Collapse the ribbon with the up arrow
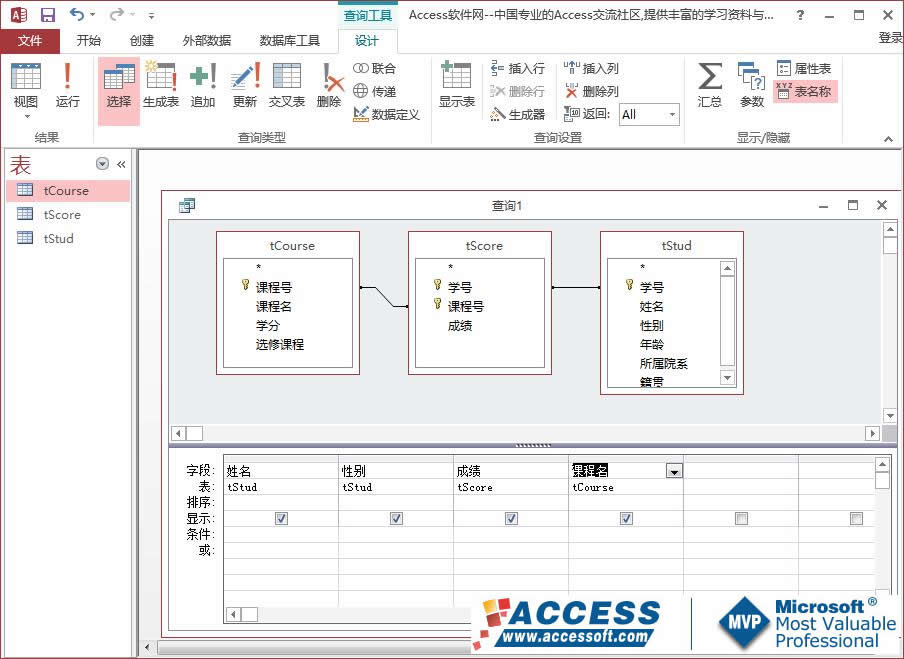Viewport: 904px width, 659px height. [888, 139]
